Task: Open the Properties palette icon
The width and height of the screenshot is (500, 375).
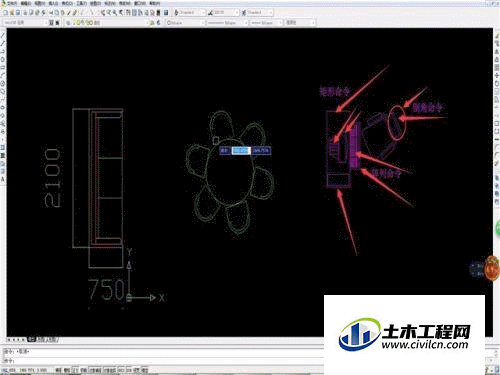Action: (x=128, y=13)
